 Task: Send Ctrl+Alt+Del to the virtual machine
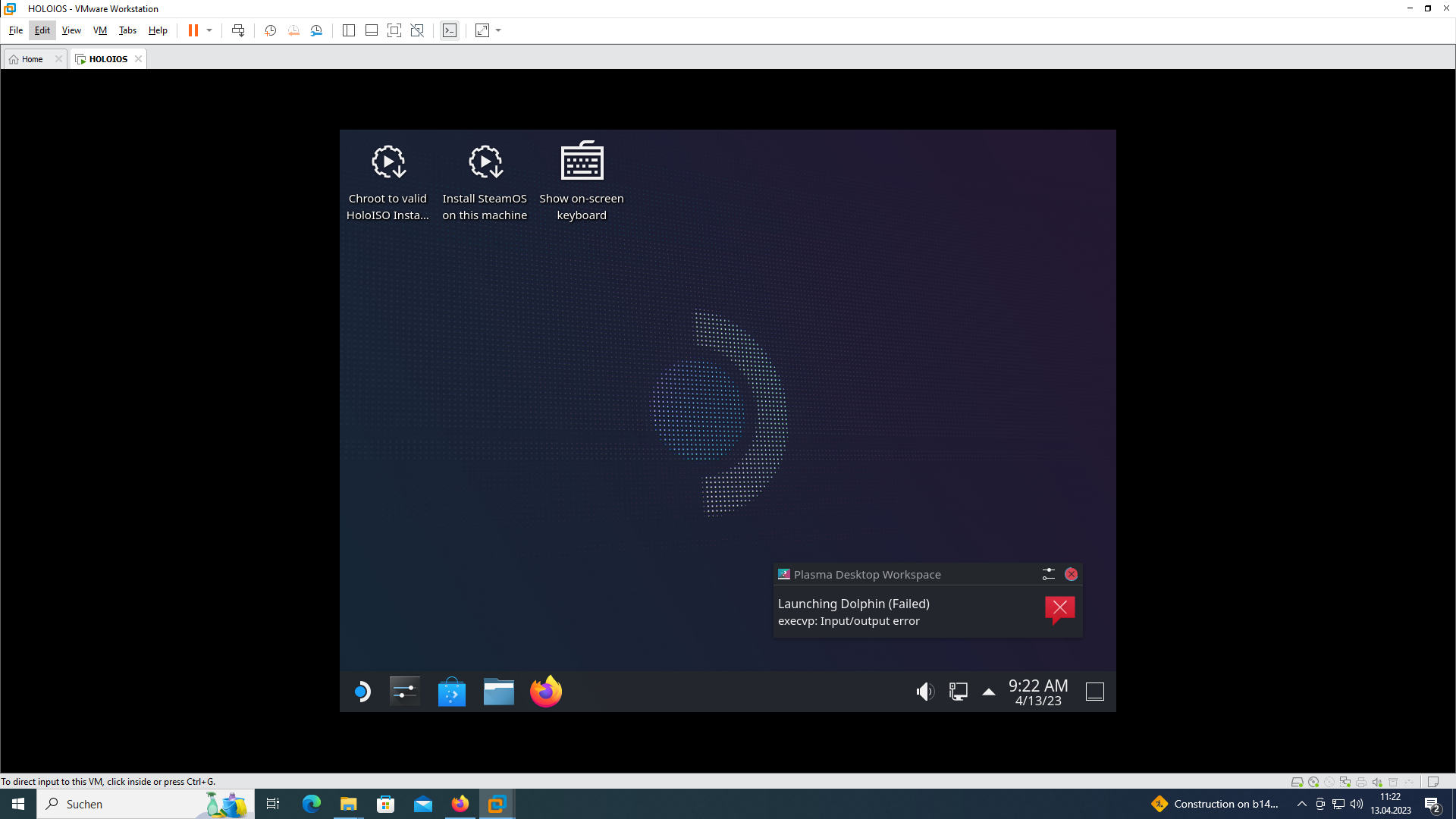pyautogui.click(x=237, y=30)
